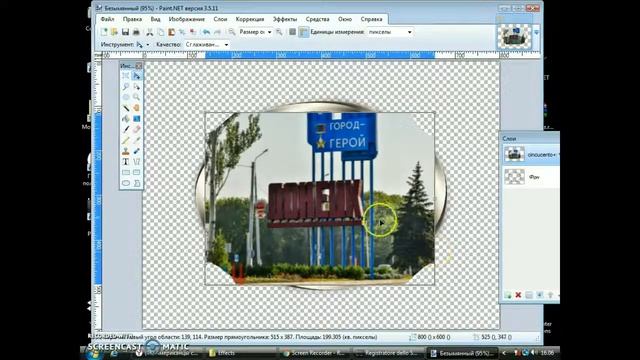Select the Recolor tool
Image resolution: width=640 pixels, height=360 pixels.
[x=136, y=151]
